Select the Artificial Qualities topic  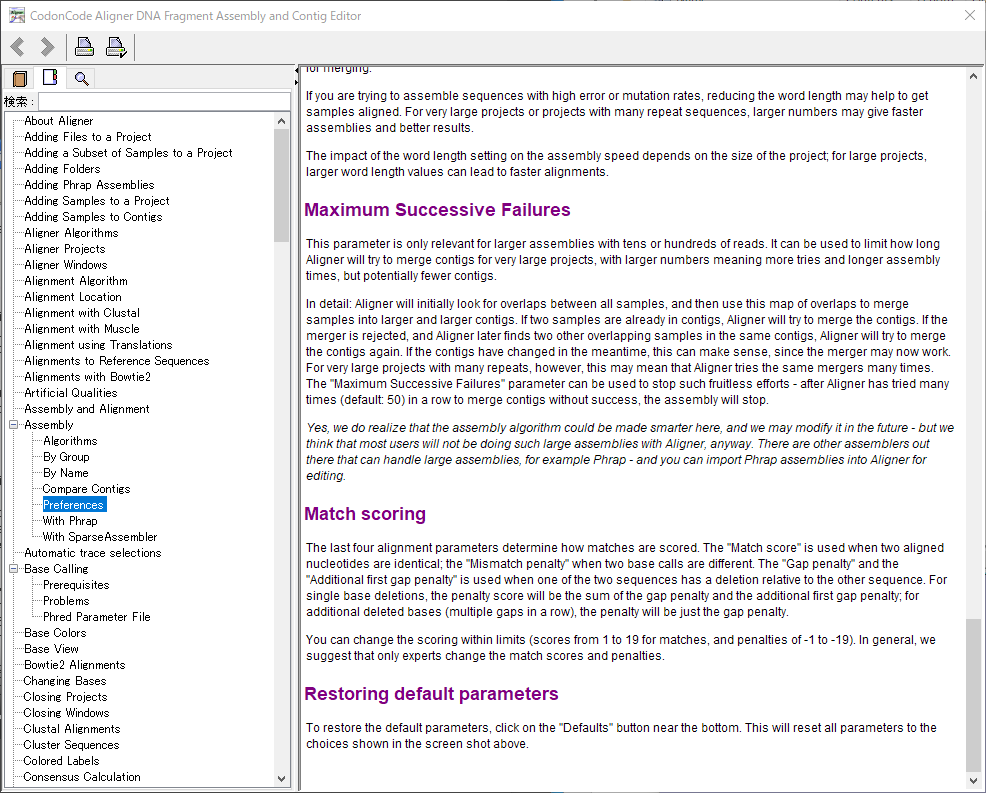(70, 393)
